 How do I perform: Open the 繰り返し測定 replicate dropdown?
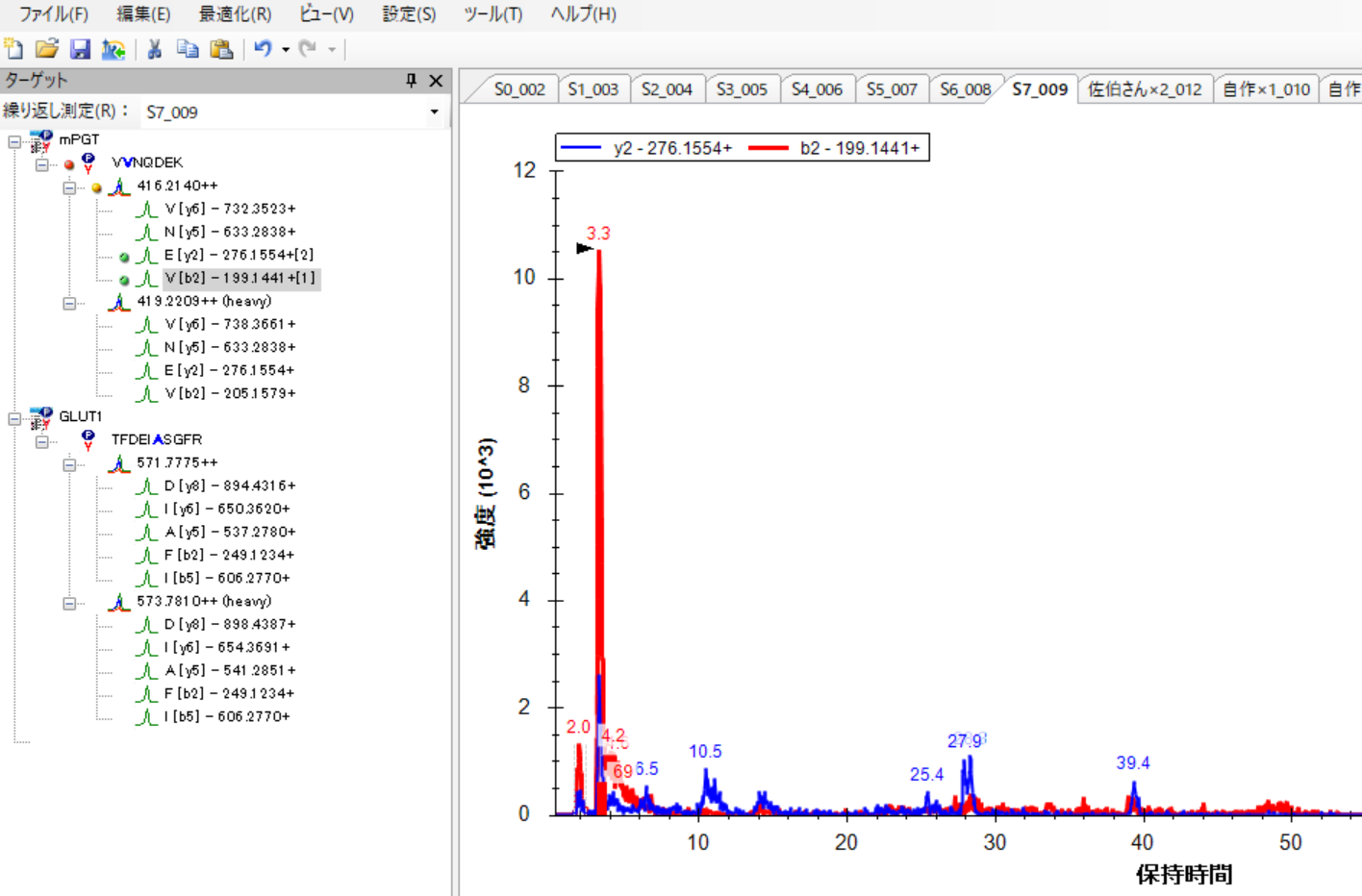tap(434, 112)
